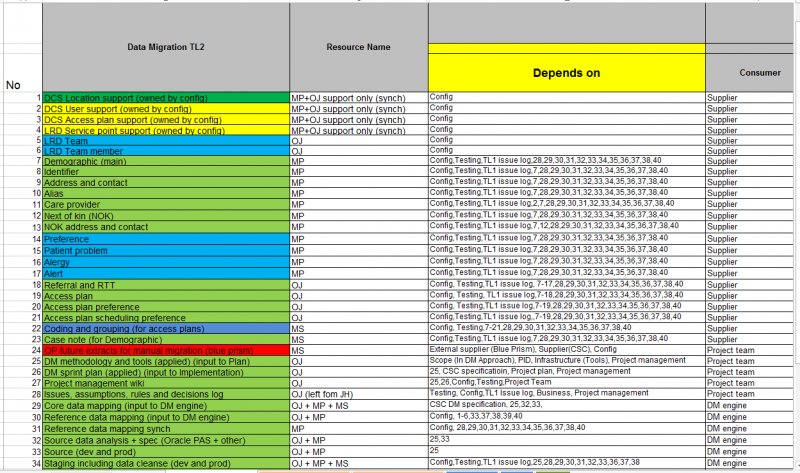This screenshot has width=800, height=473.
Task: Click the 'Data Migration TL2' column header
Action: (x=165, y=46)
